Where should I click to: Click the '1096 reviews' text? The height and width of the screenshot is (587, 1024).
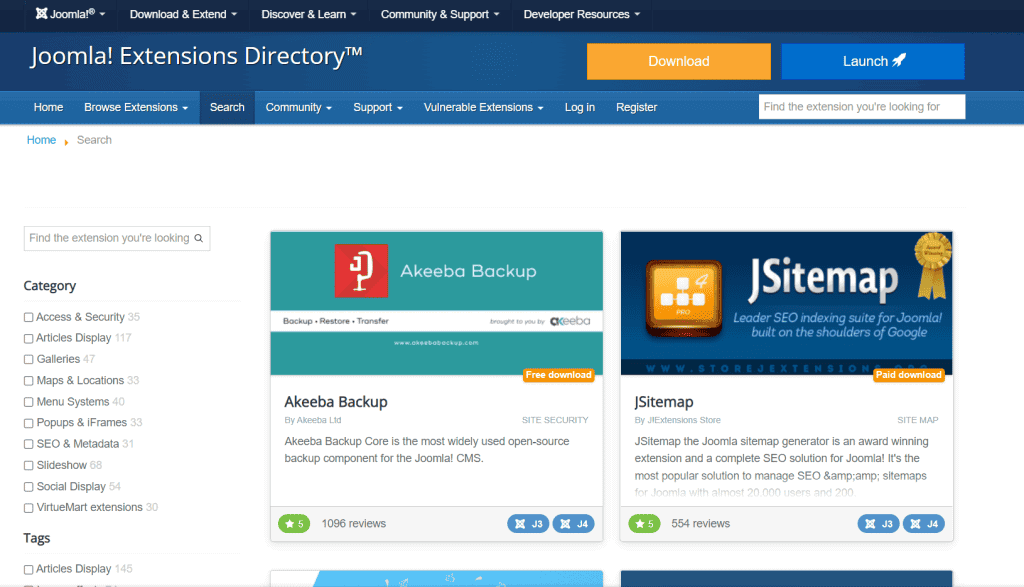point(353,524)
